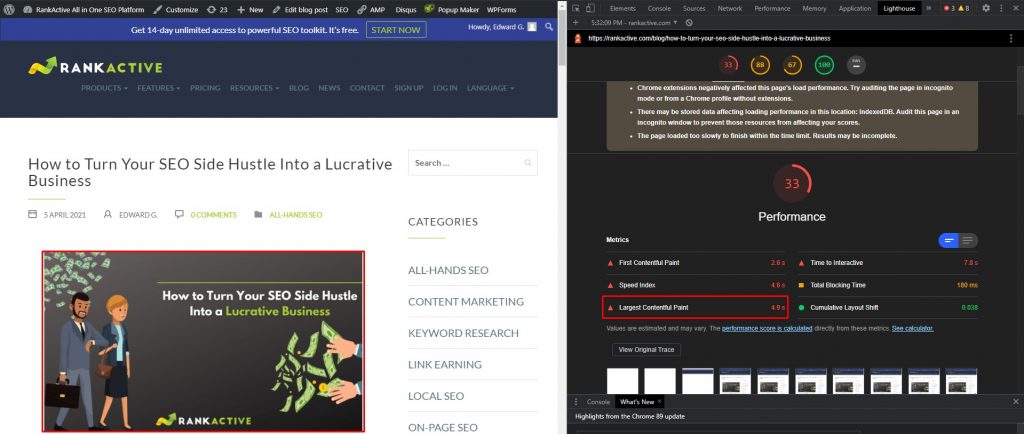Open the LOG IN nav link
The image size is (1024, 434).
pos(445,88)
